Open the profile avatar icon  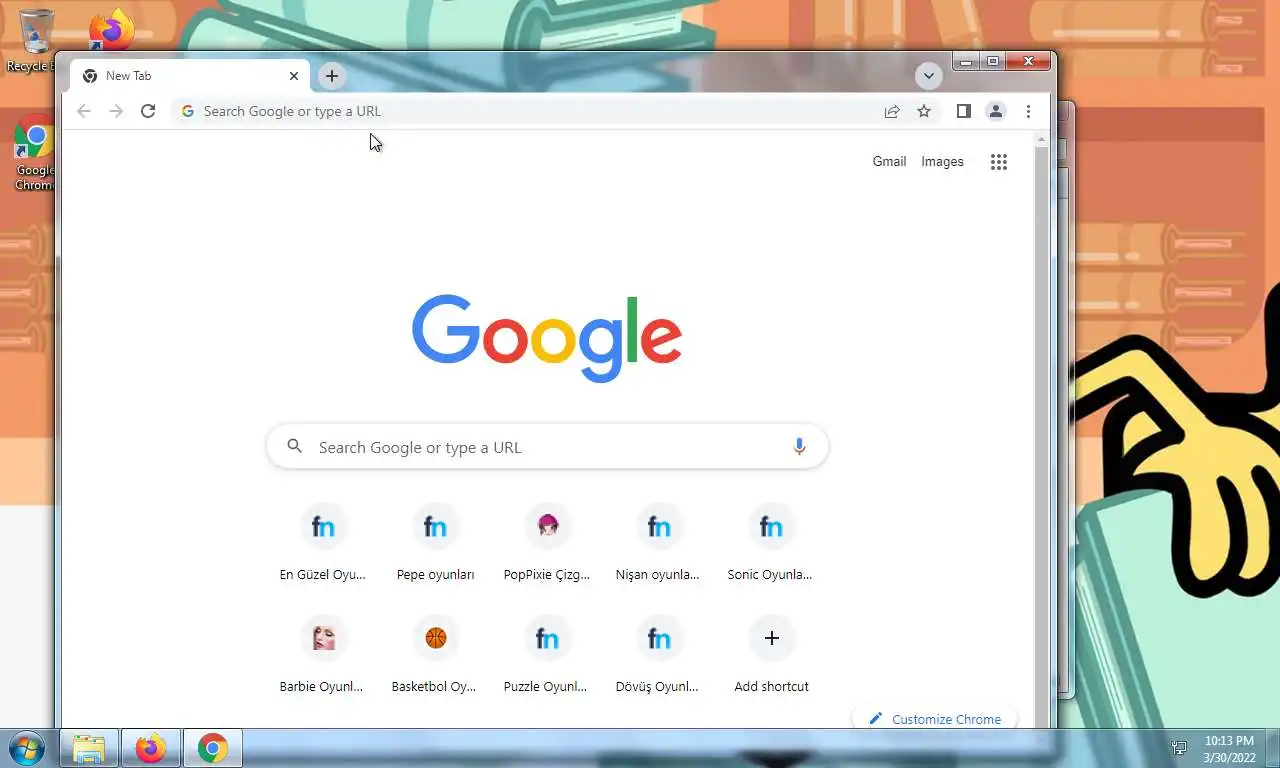pyautogui.click(x=996, y=111)
